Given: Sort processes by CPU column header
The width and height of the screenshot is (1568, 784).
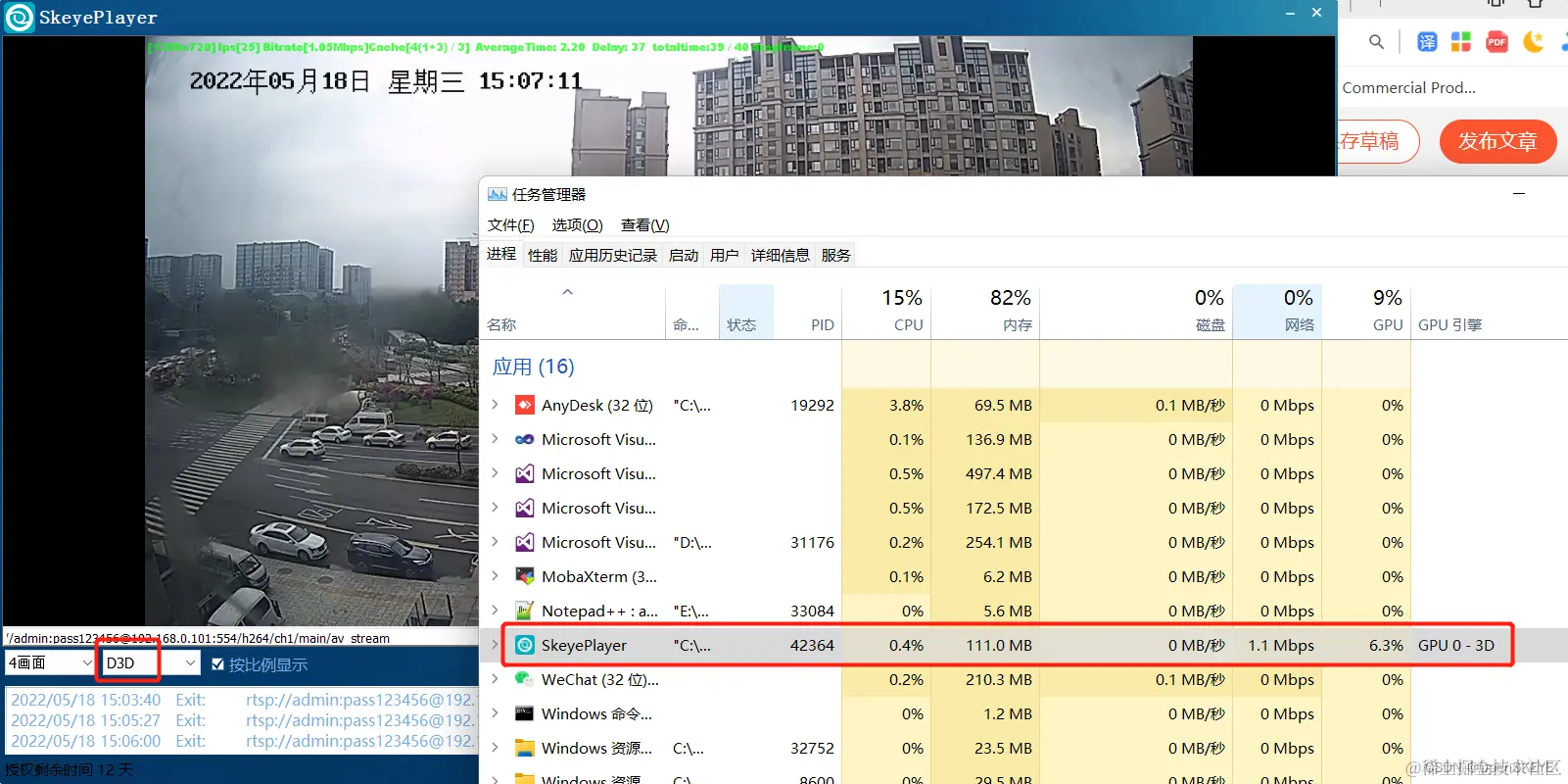Looking at the screenshot, I should 886,312.
